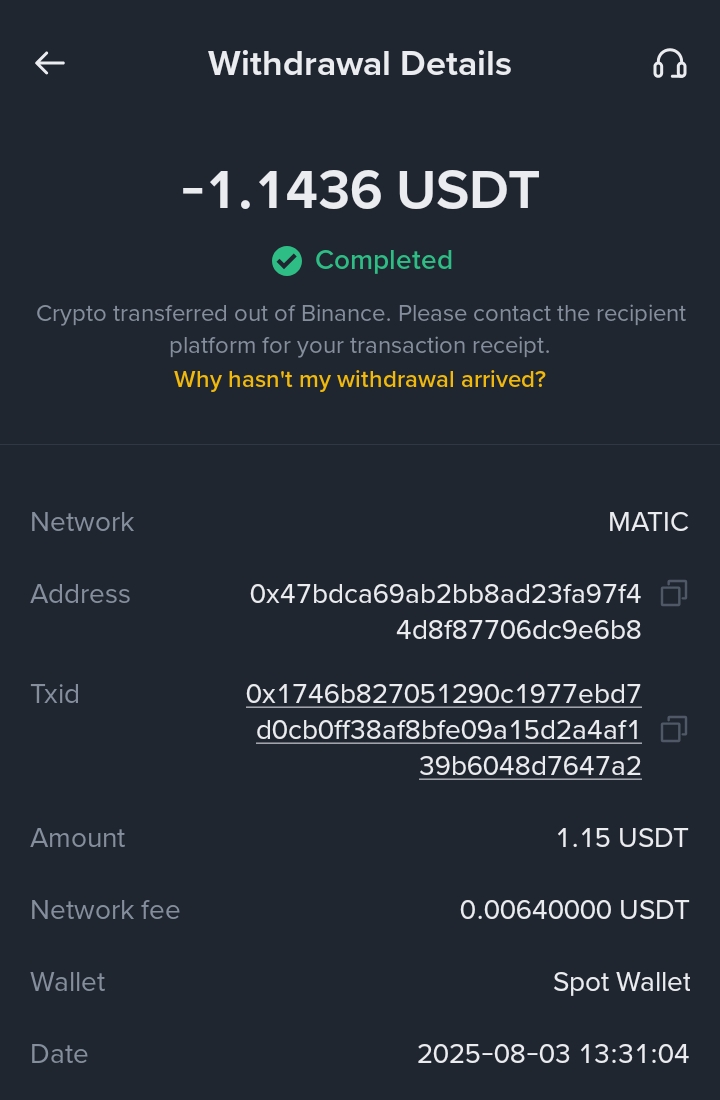Screen dimensions: 720x1100
Task: Tap the recipient address text
Action: tap(445, 612)
